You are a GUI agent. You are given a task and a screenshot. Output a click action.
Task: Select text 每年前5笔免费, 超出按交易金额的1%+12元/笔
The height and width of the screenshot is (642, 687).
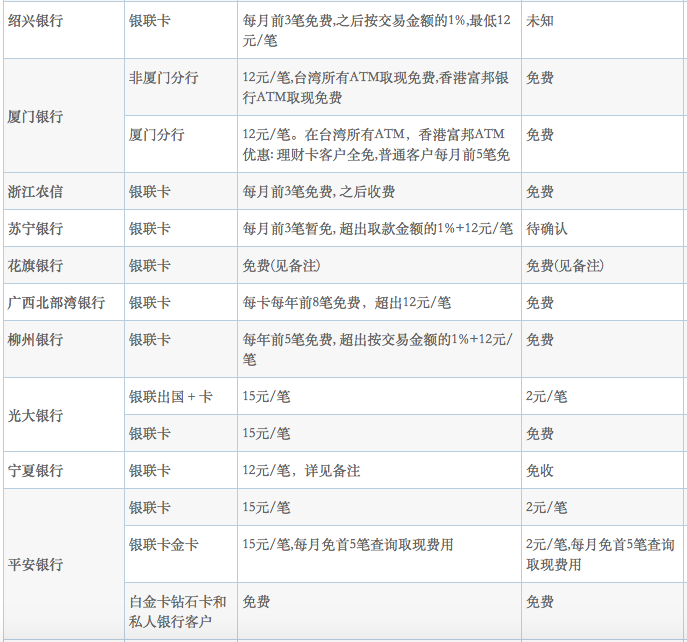(377, 349)
